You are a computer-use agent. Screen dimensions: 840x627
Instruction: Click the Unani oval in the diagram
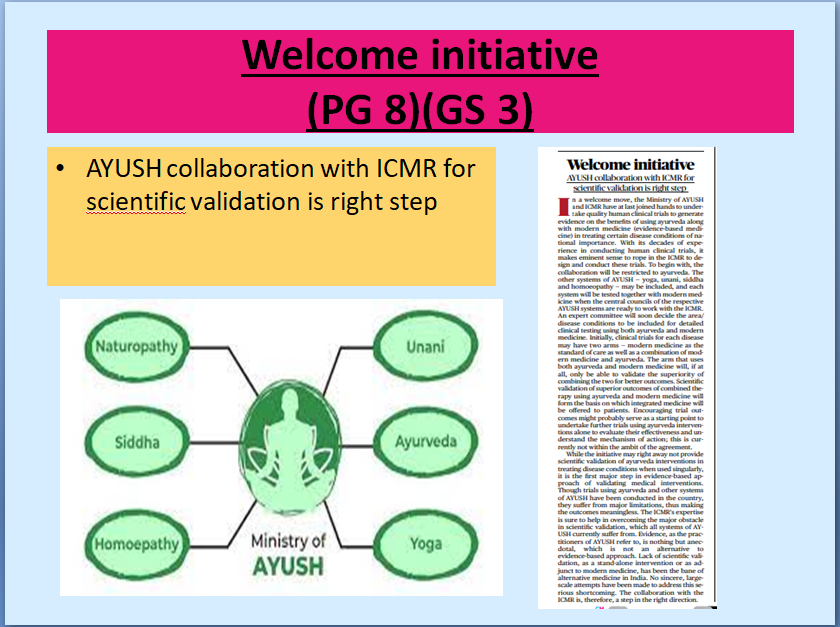(x=425, y=346)
